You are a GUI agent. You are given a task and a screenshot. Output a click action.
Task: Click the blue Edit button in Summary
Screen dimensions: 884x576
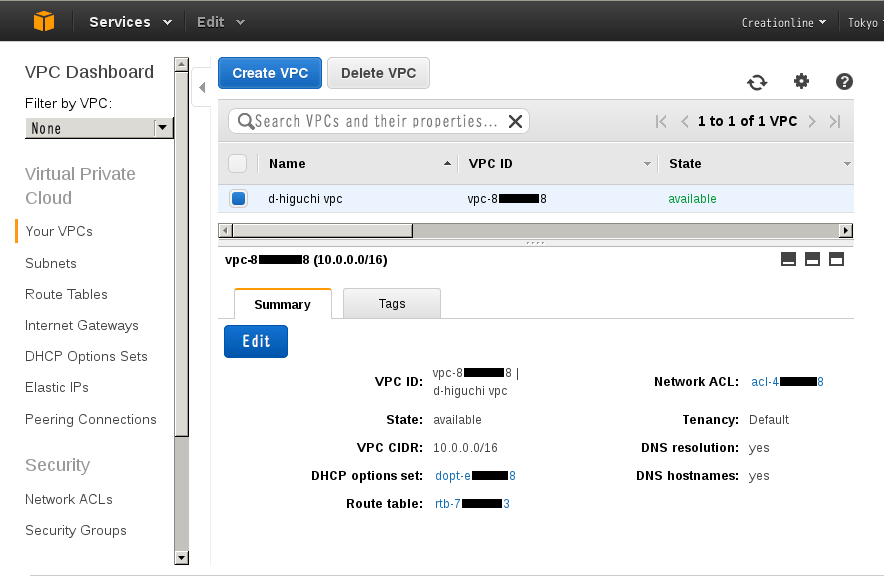coord(256,341)
